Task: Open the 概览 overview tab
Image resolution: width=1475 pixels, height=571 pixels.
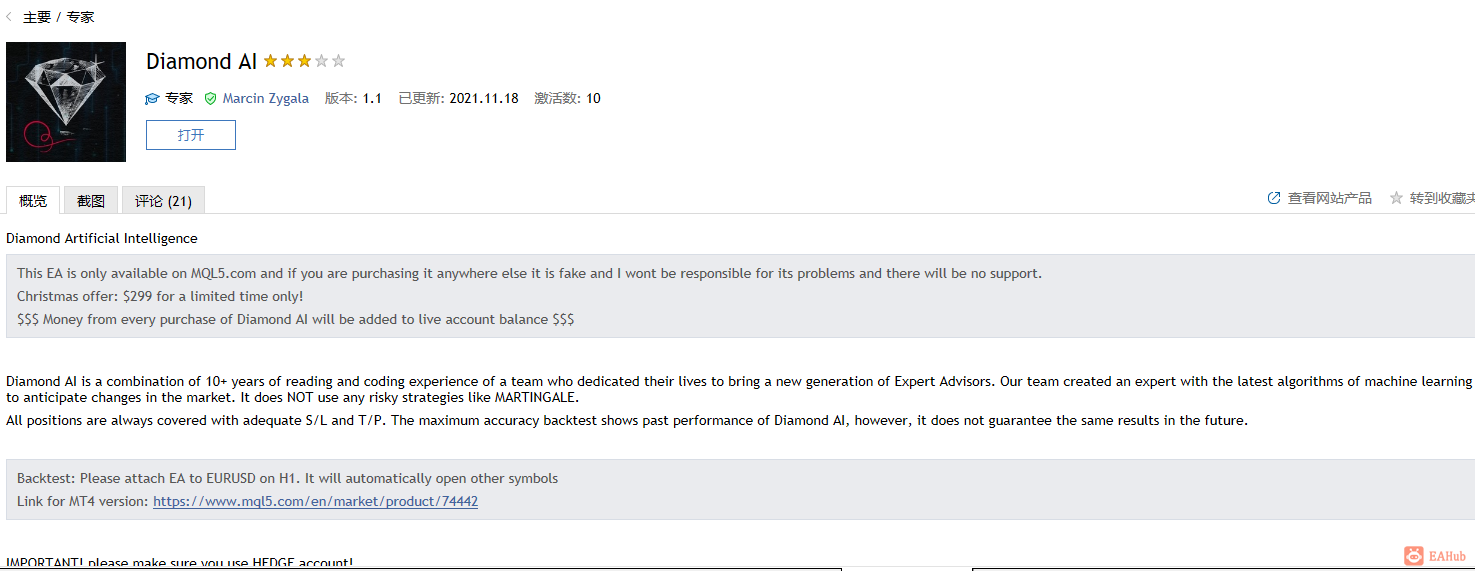Action: pyautogui.click(x=33, y=200)
